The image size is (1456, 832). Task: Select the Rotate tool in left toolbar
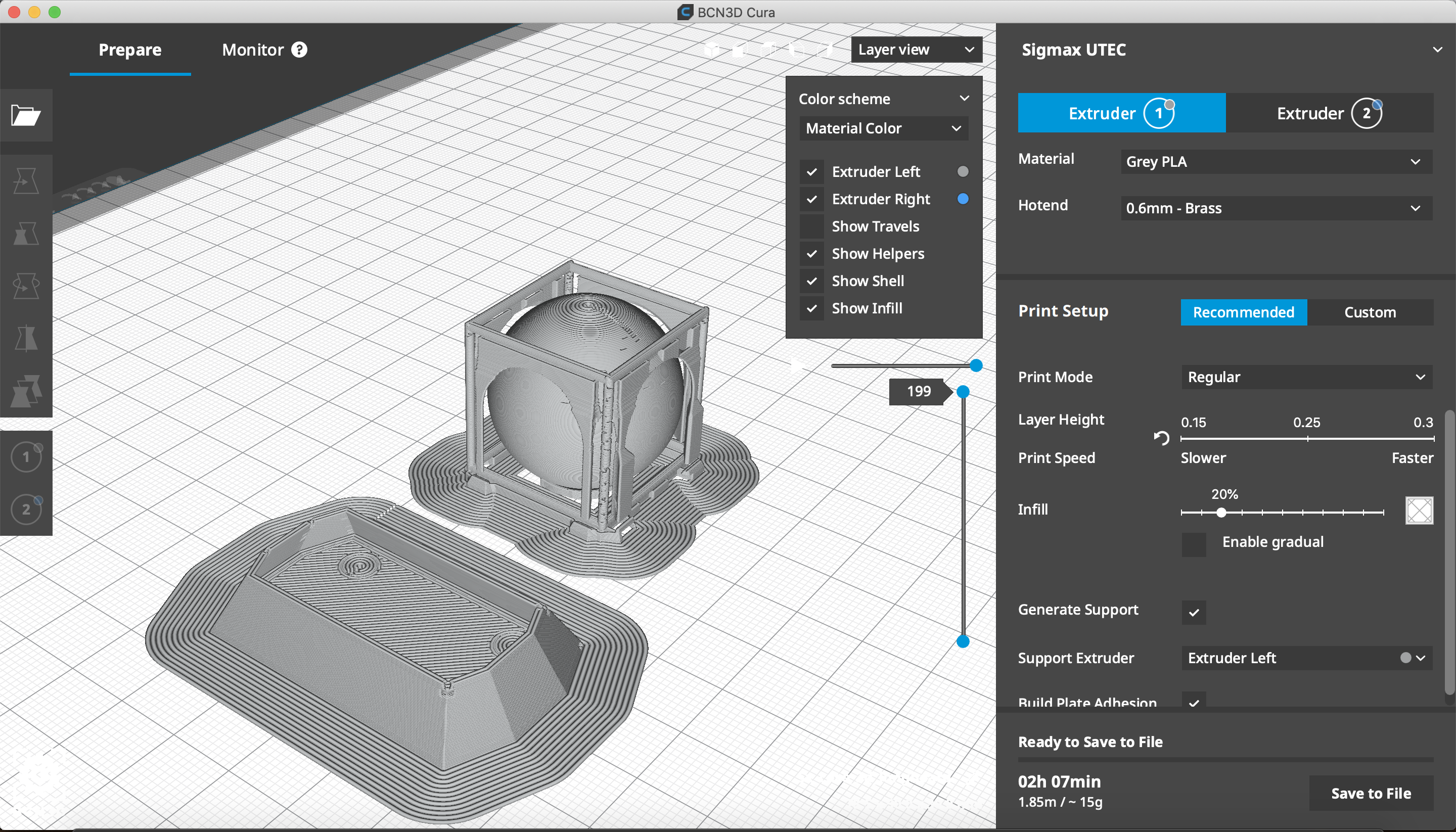pos(26,286)
